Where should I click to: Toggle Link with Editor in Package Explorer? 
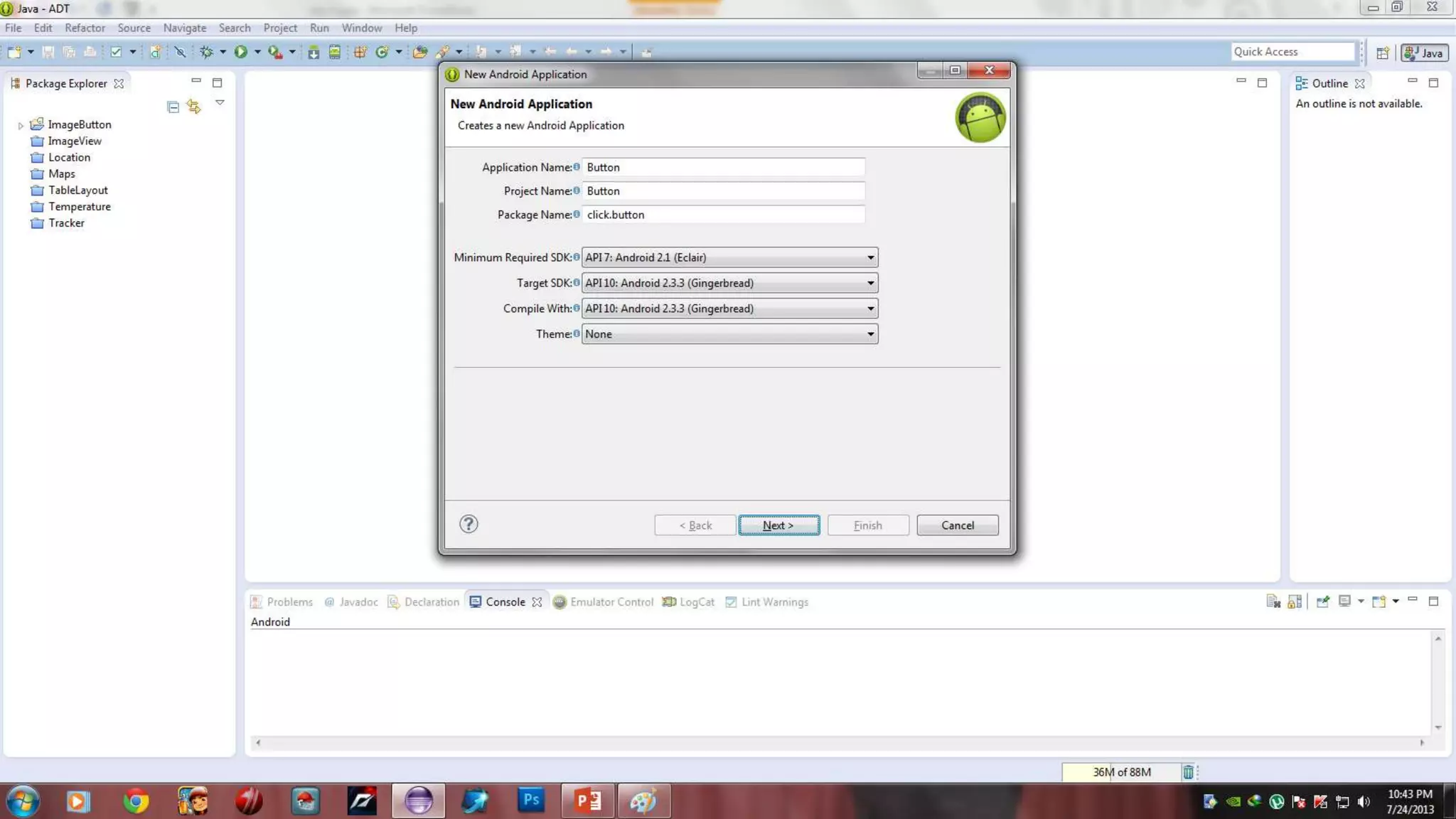(193, 107)
